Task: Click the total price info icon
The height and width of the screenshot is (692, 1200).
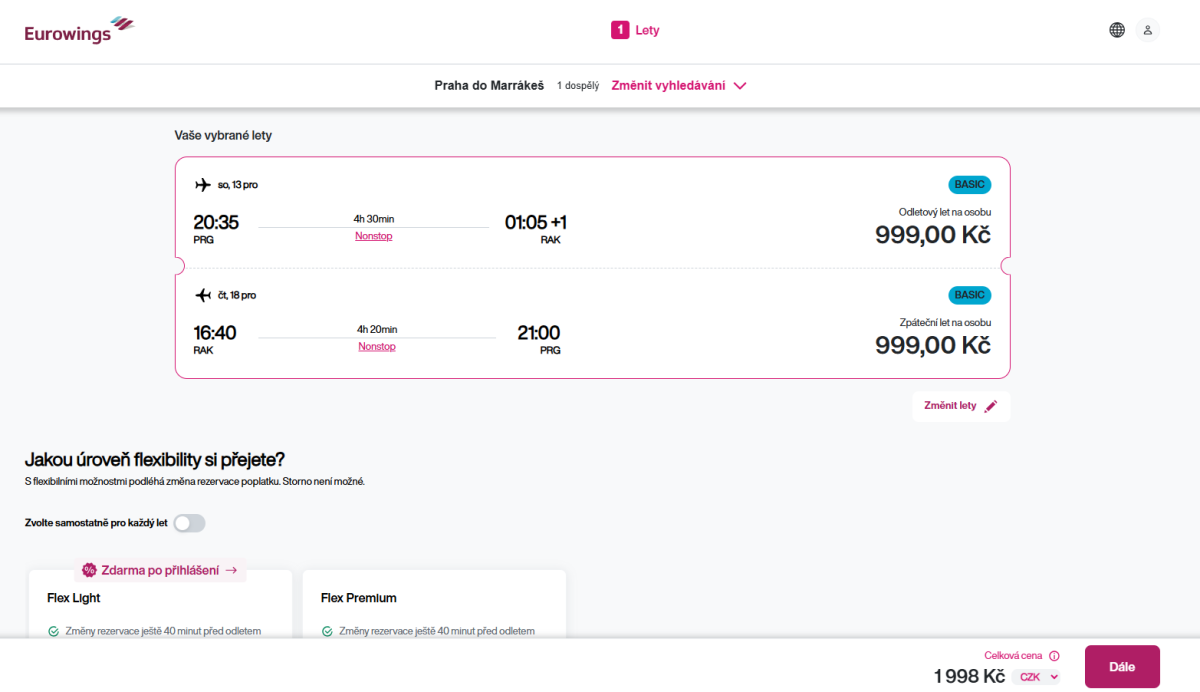Action: click(1054, 656)
